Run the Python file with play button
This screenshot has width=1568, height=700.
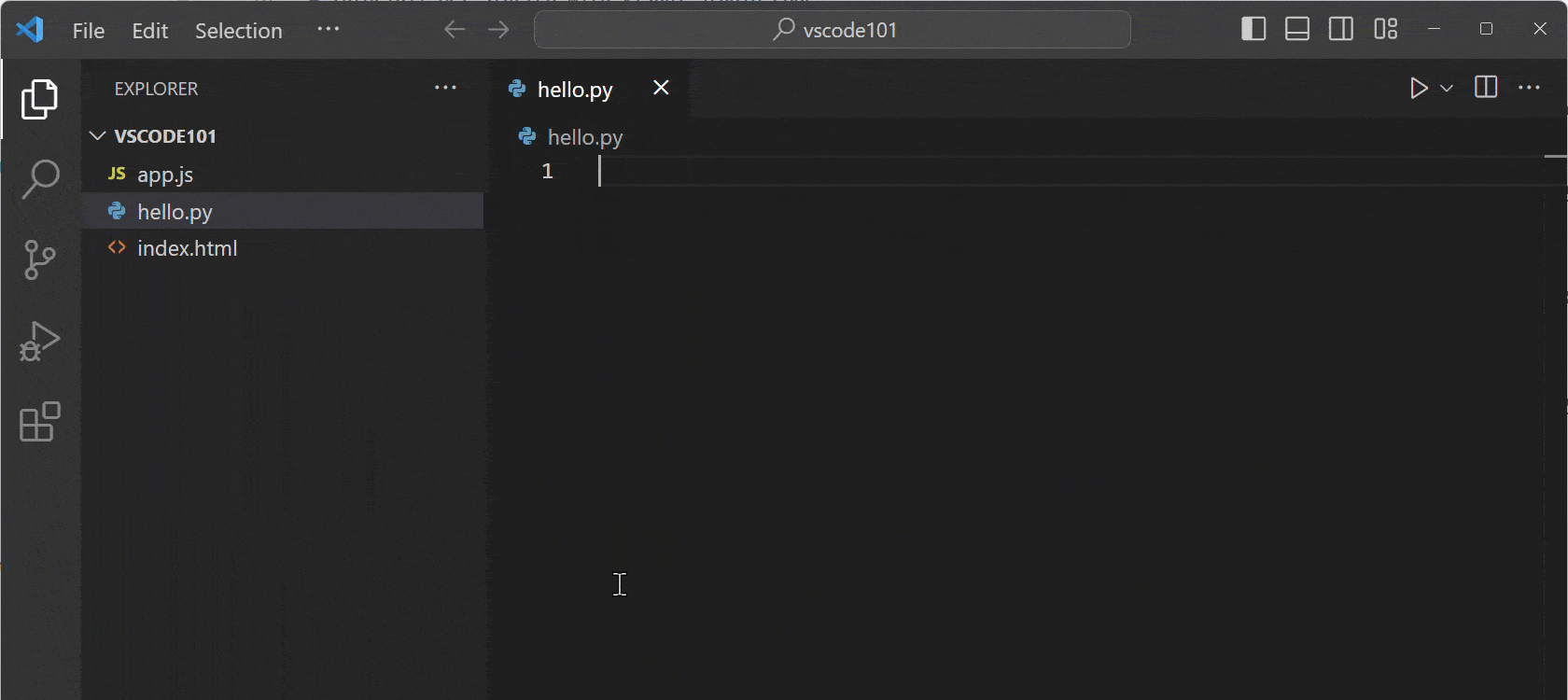tap(1418, 89)
